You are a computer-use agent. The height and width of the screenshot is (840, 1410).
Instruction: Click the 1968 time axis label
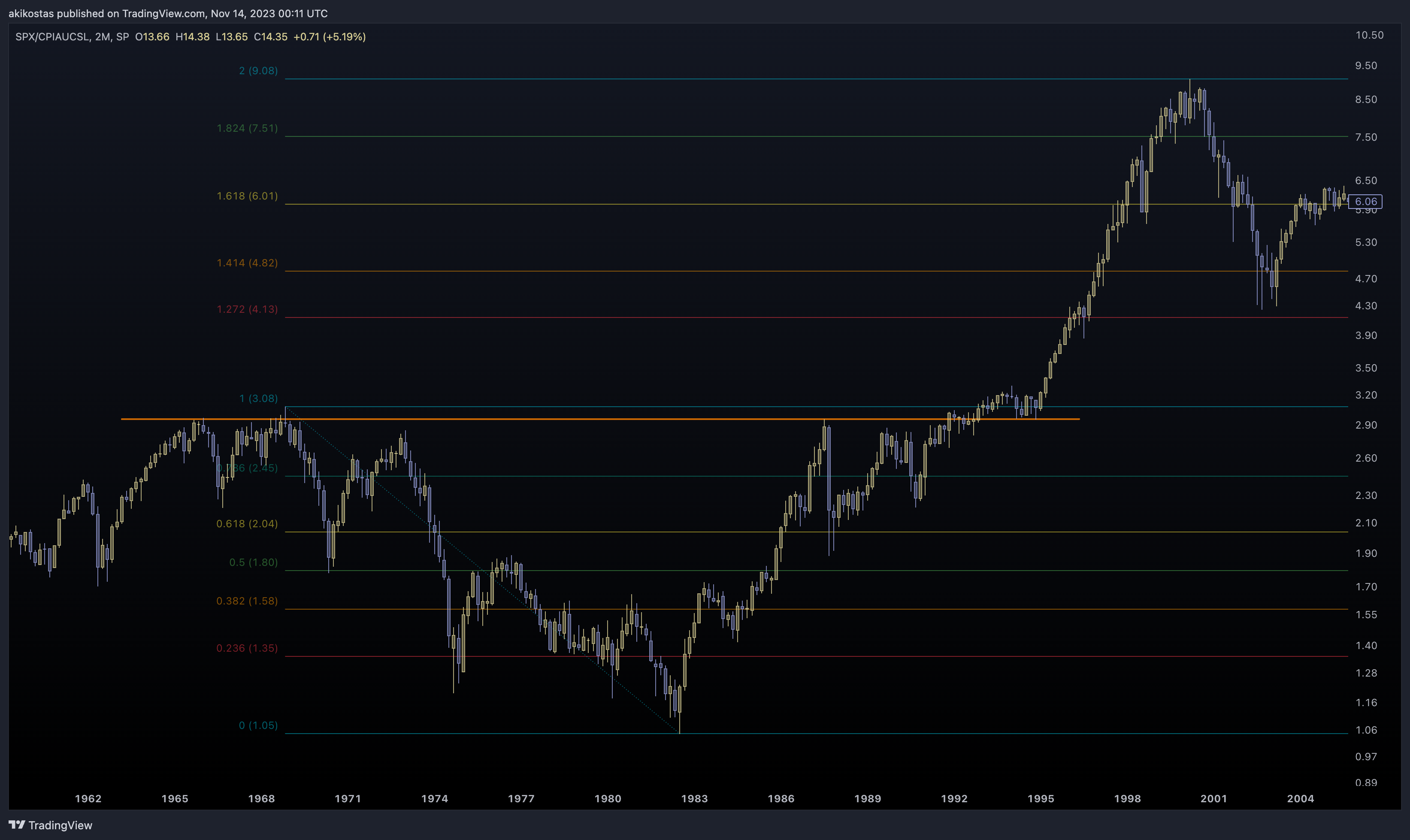point(261,799)
